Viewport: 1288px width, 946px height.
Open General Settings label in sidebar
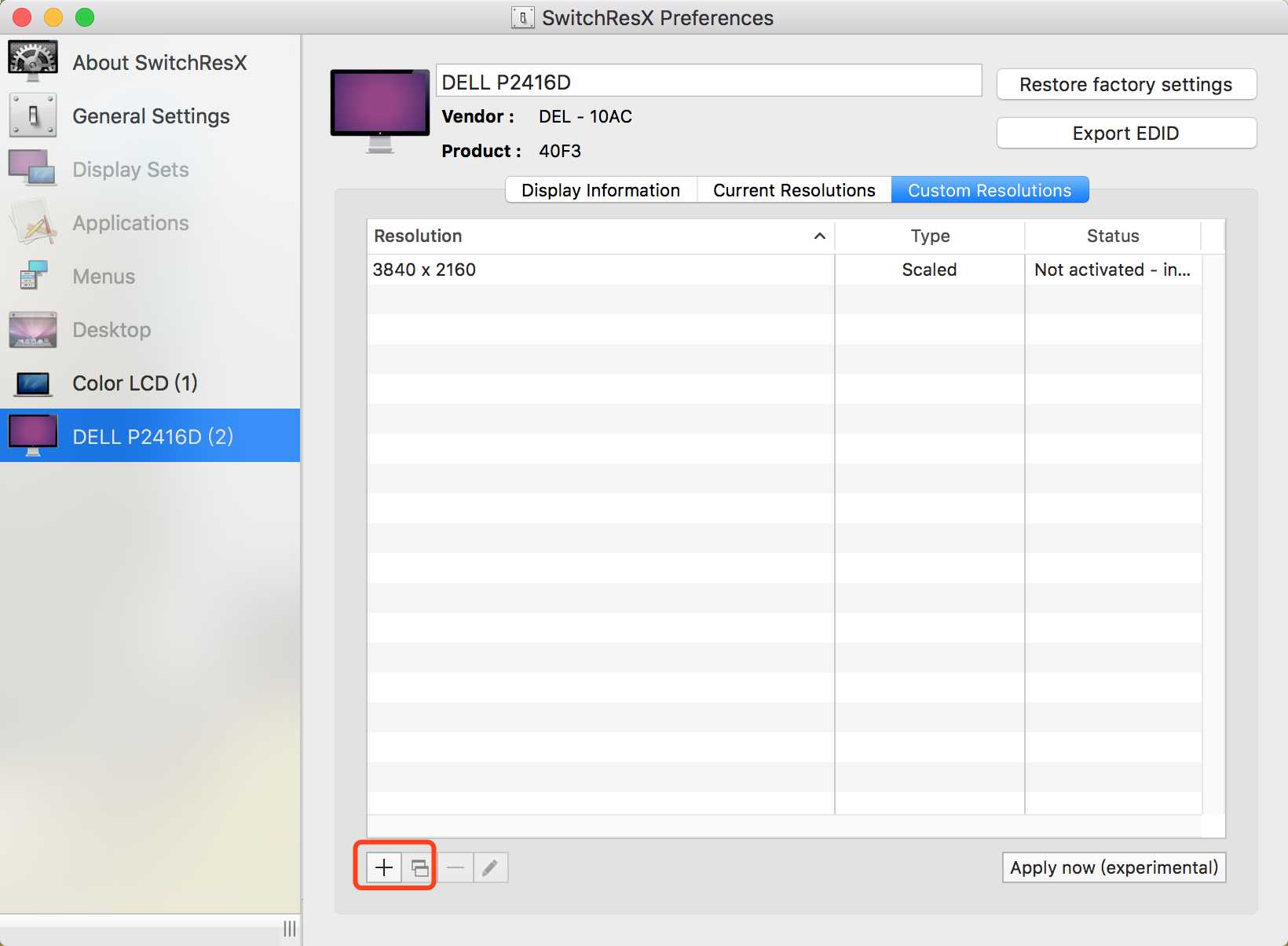pyautogui.click(x=152, y=116)
